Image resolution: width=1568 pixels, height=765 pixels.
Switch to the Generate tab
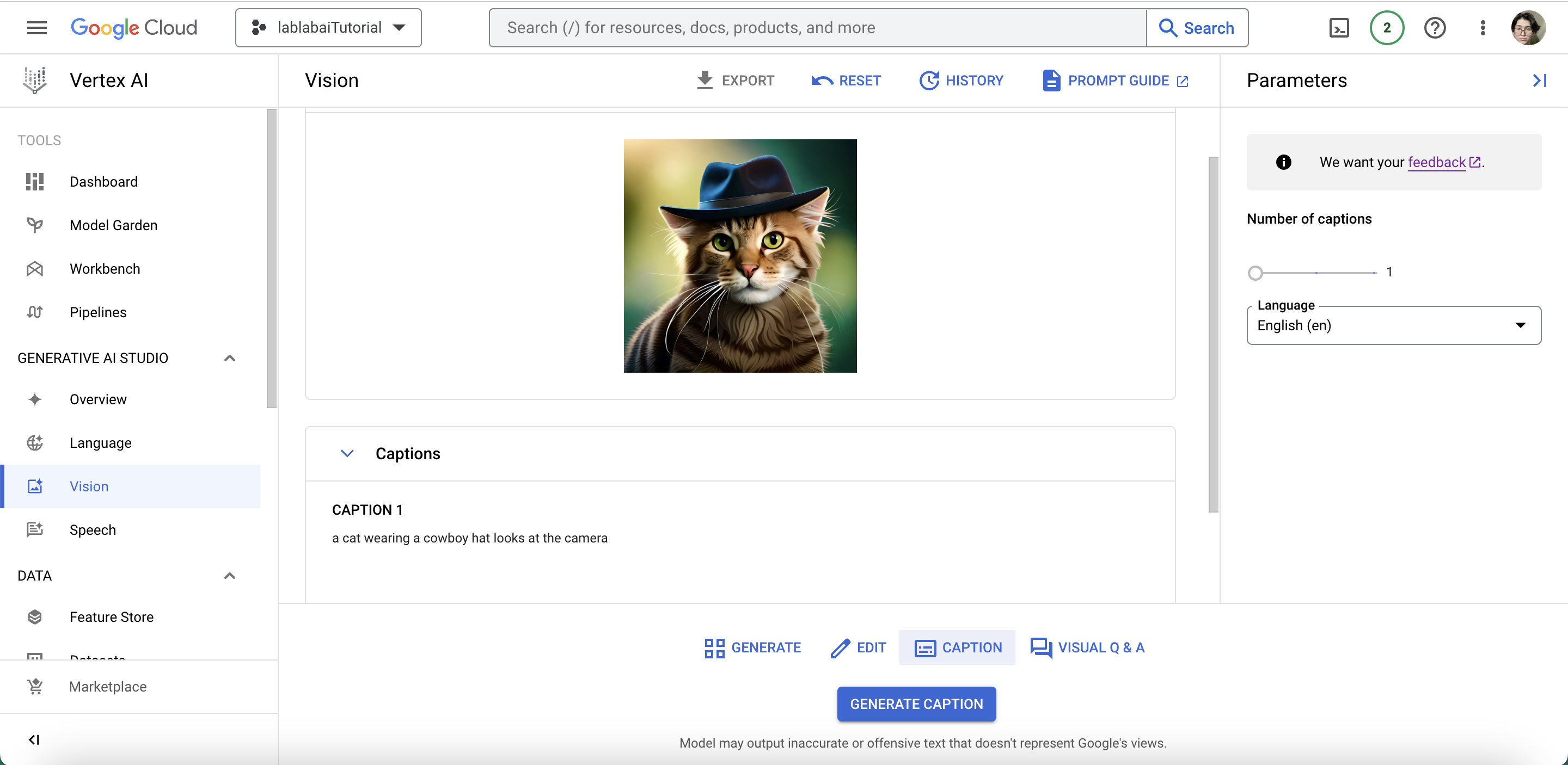[753, 647]
